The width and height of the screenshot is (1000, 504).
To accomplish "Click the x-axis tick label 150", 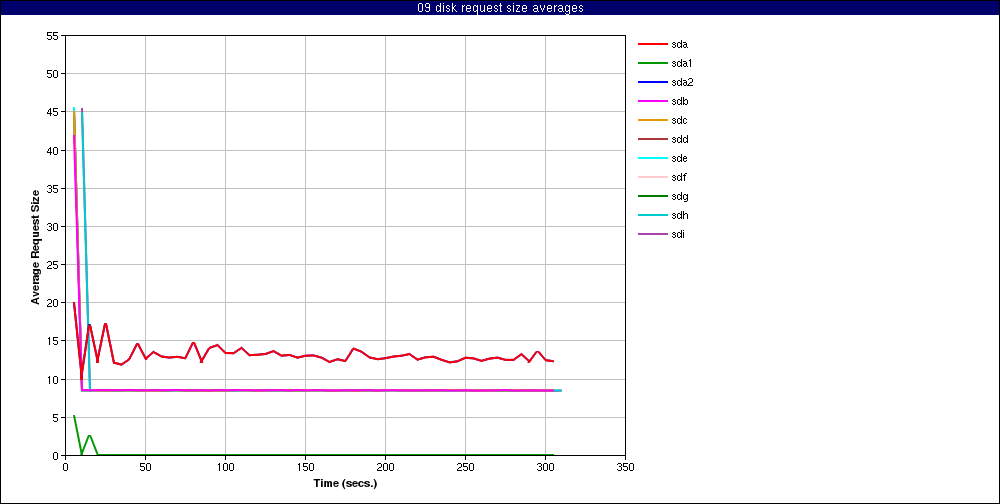I will (305, 466).
